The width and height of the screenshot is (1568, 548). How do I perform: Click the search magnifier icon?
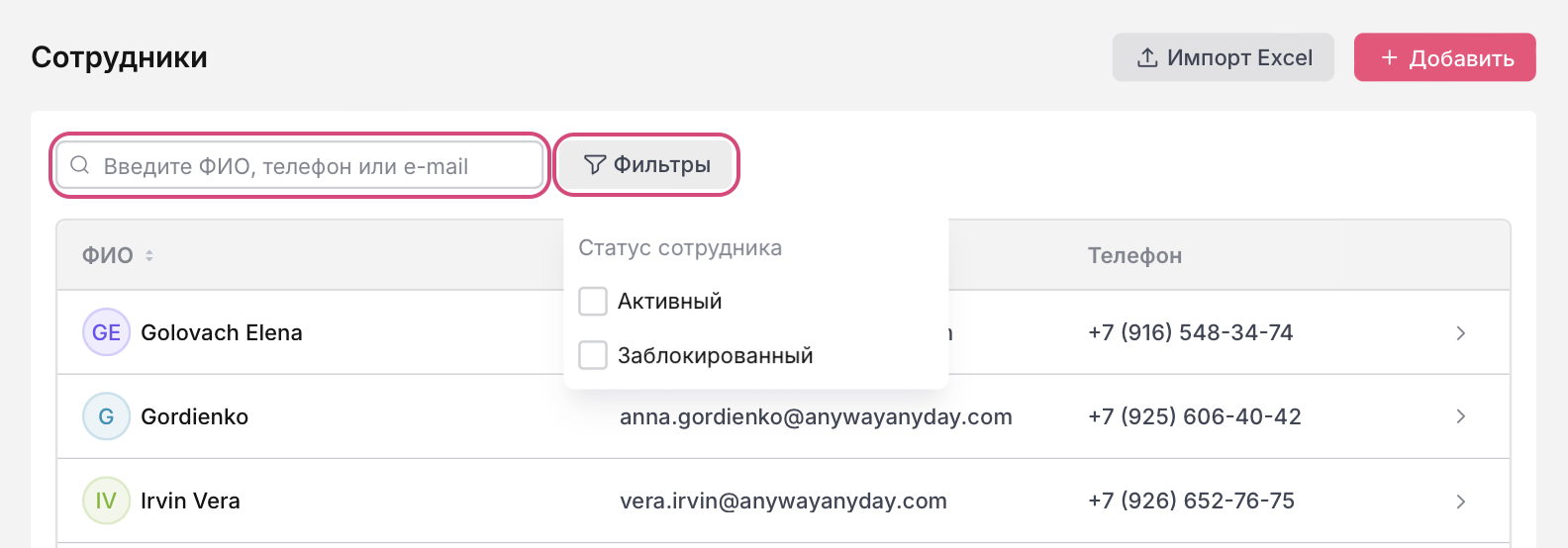[x=80, y=165]
